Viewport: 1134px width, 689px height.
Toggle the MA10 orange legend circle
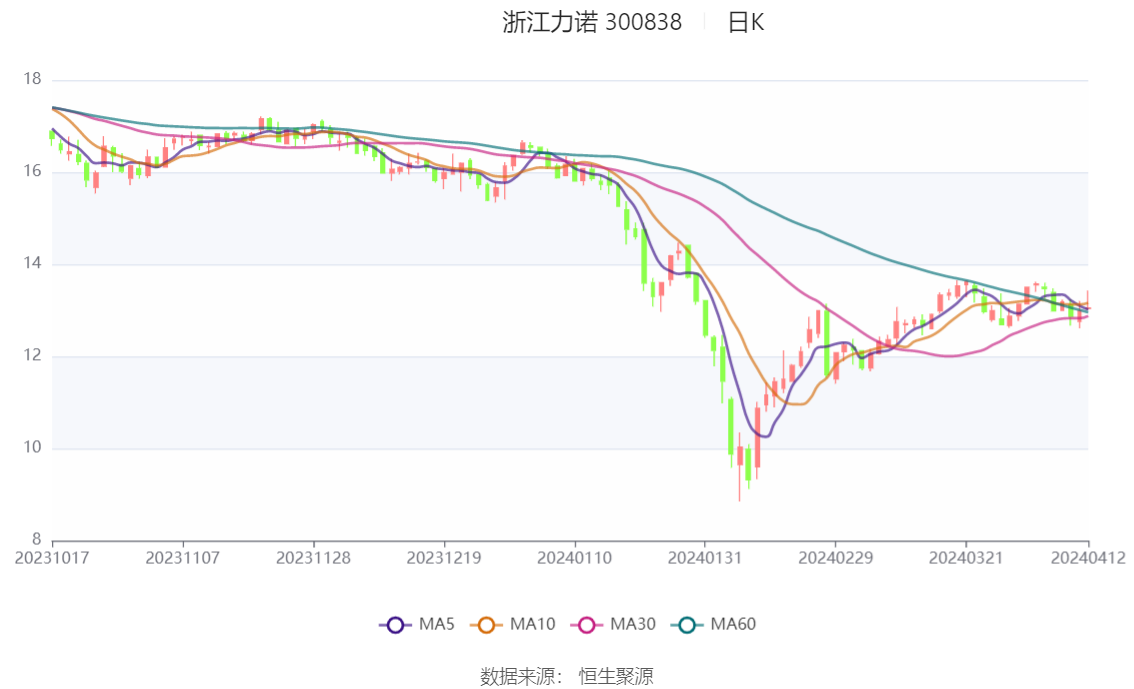(x=486, y=625)
